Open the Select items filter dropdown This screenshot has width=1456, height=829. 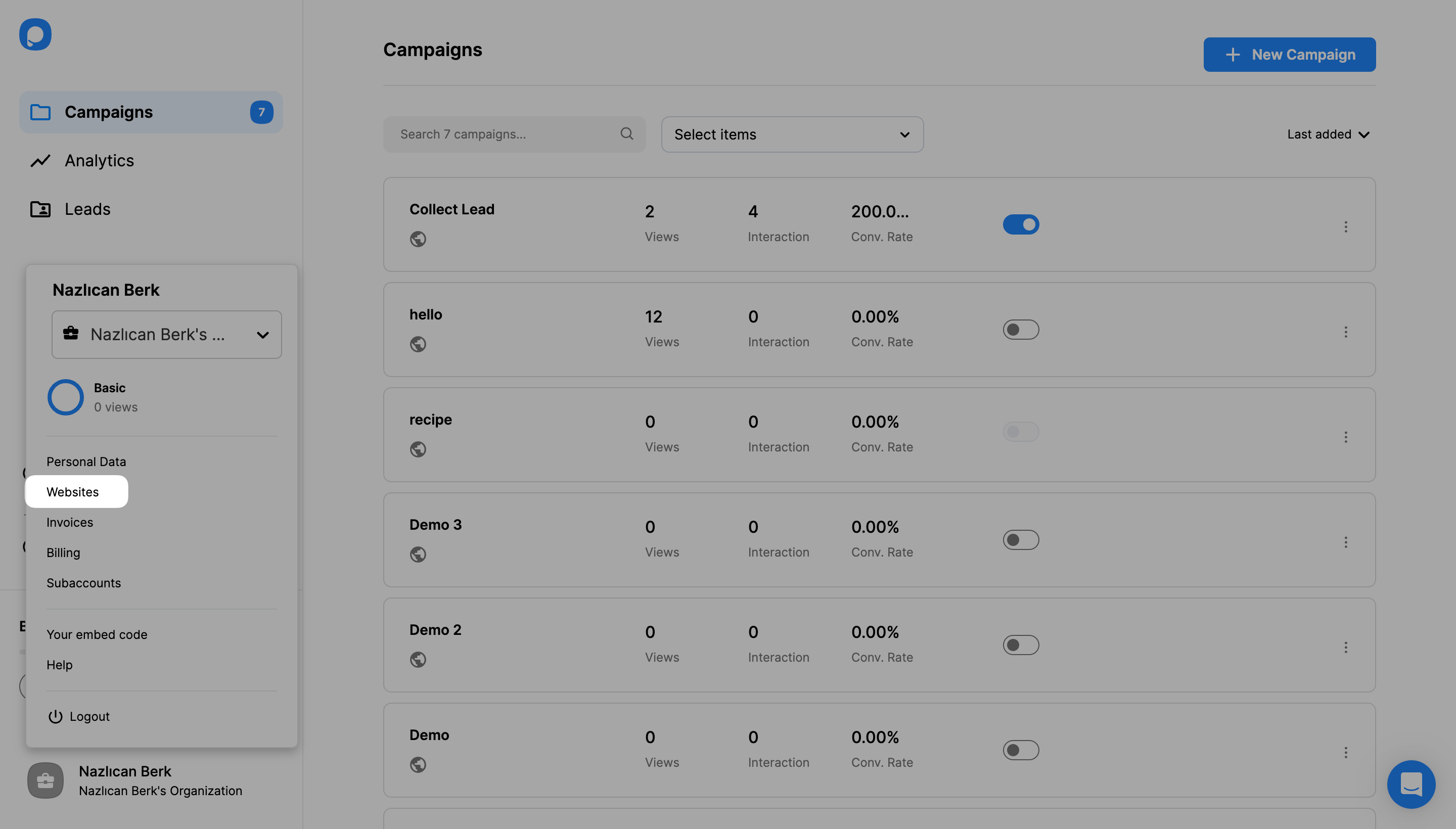791,134
